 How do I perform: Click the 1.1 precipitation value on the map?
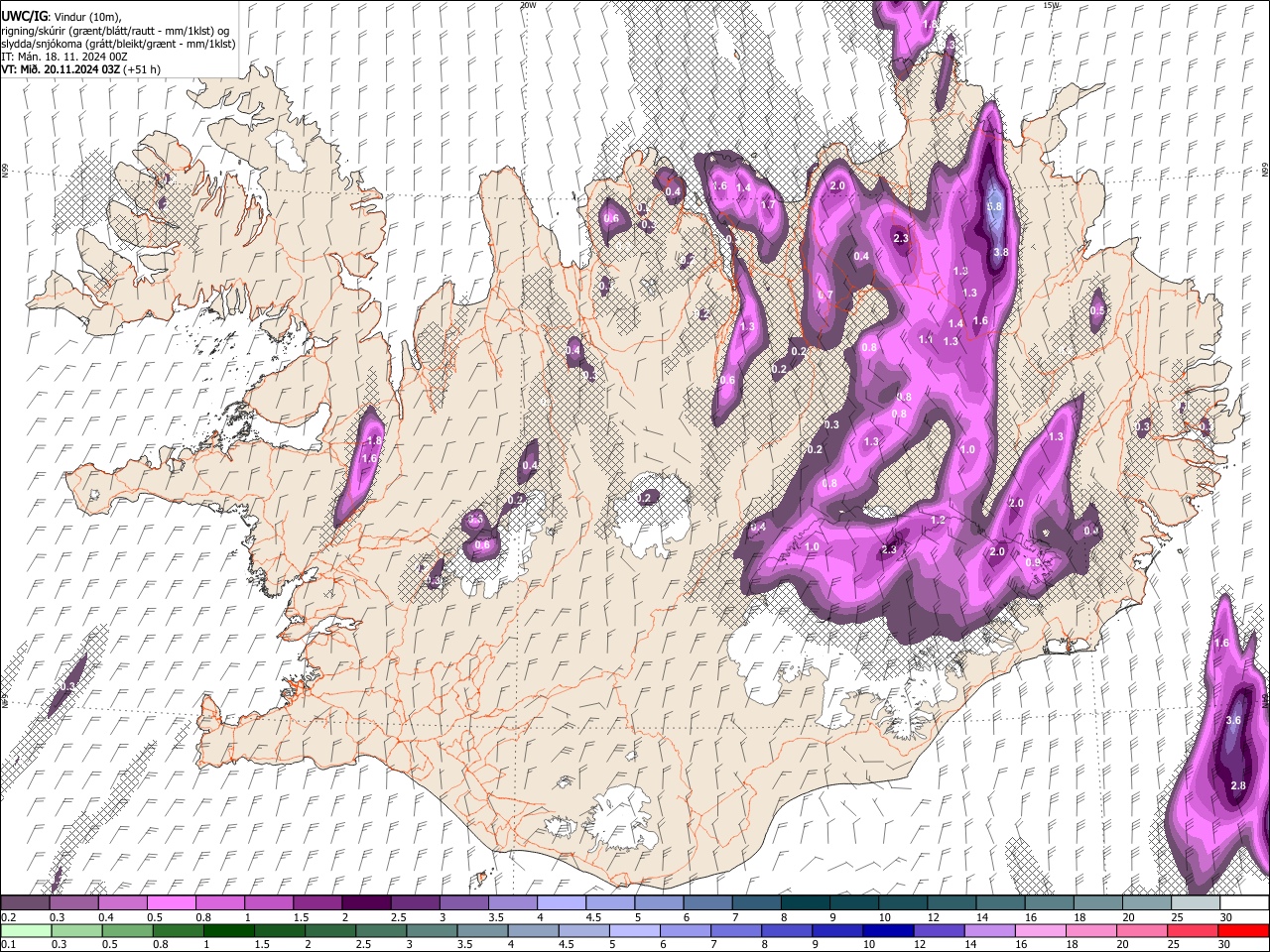[926, 339]
